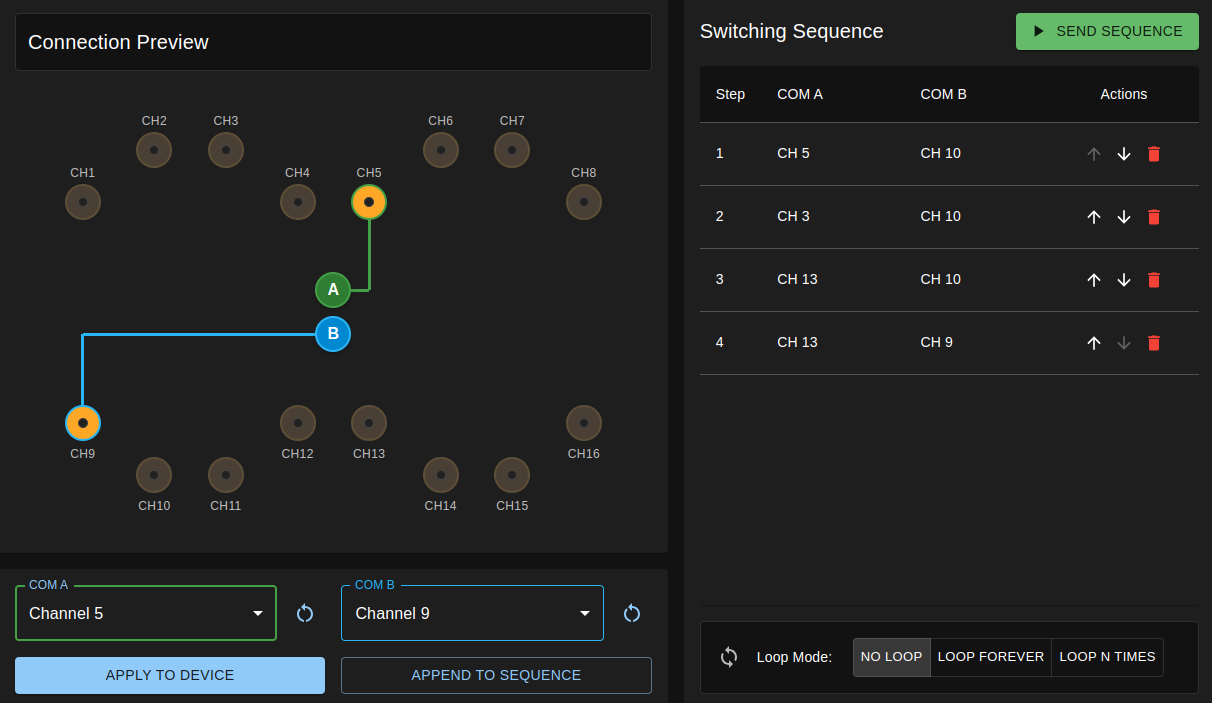This screenshot has height=703, width=1212.
Task: Click the loop icon beside Loop Mode
Action: click(x=728, y=657)
